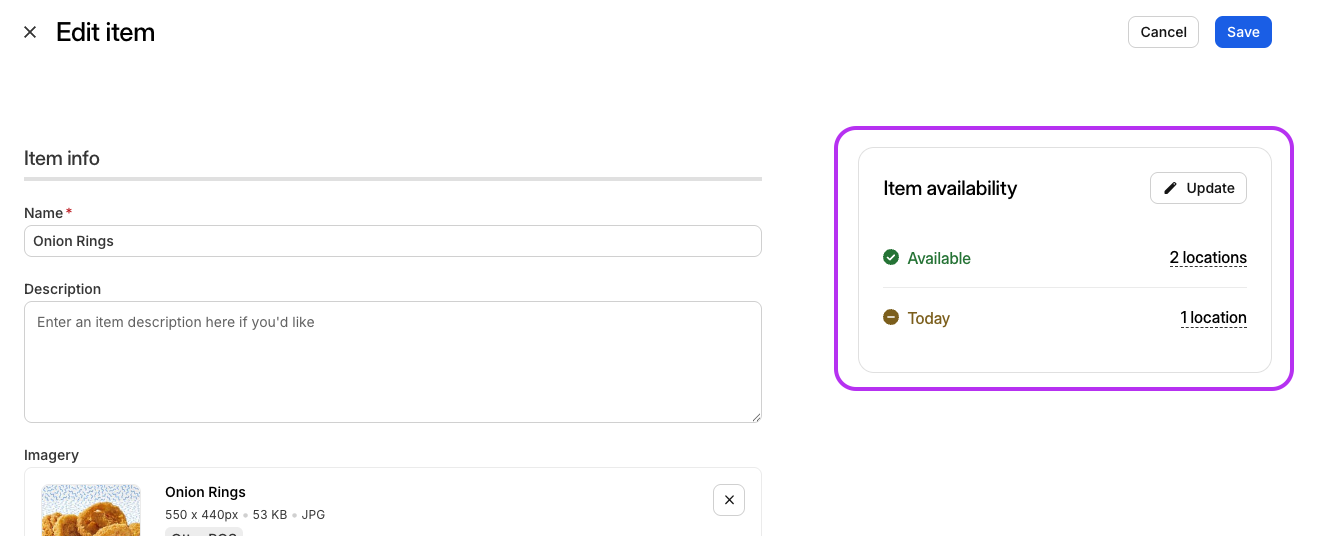The image size is (1328, 536).
Task: Click the Today status label
Action: 928,318
